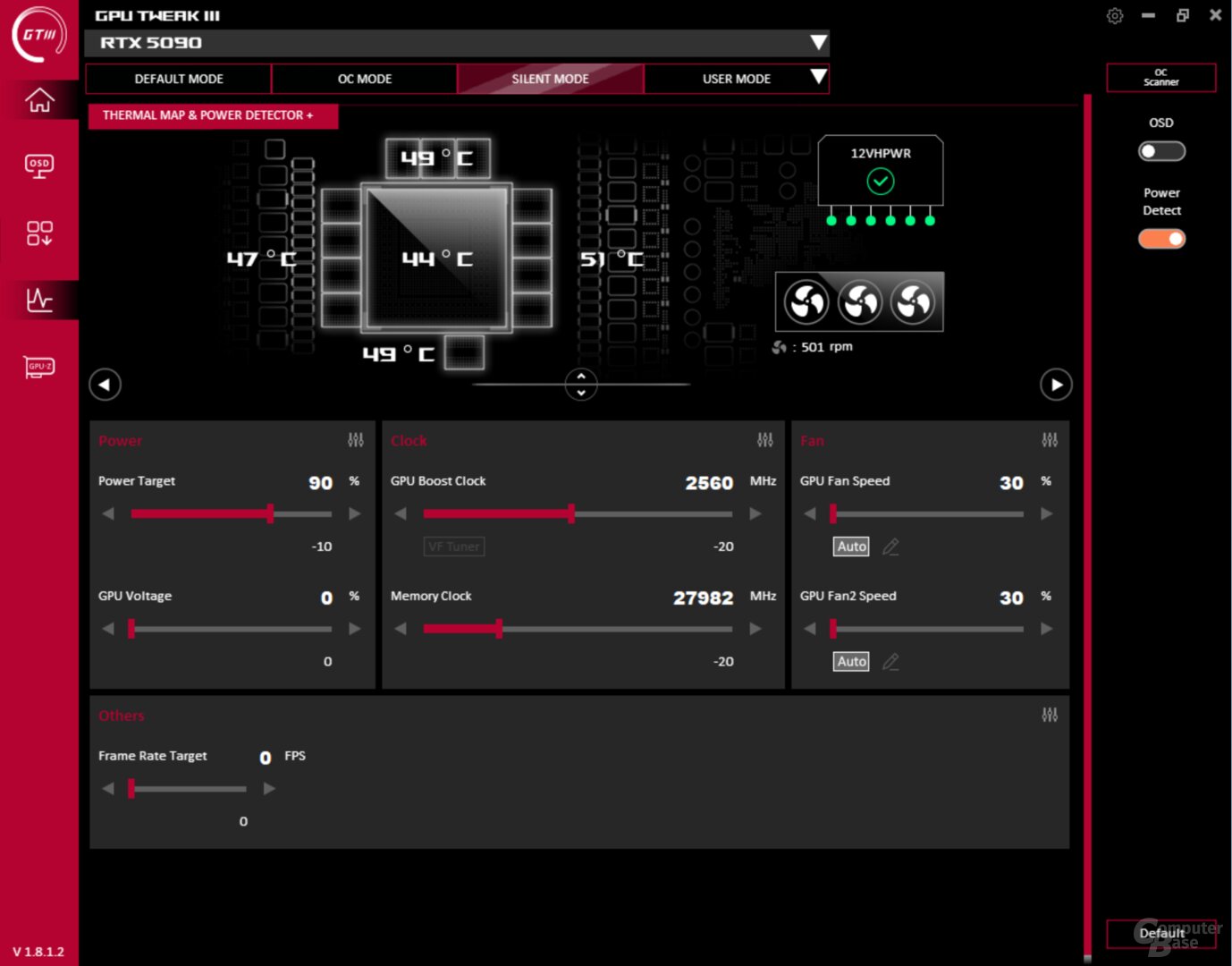Open Fan panel slider settings icon
1232x966 pixels.
[x=1050, y=440]
